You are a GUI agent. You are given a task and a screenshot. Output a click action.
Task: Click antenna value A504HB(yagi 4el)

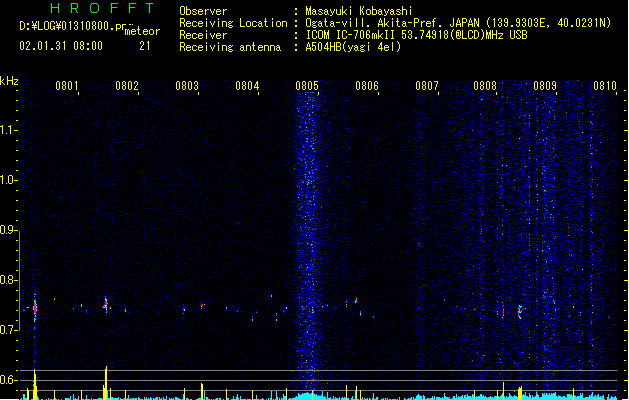pyautogui.click(x=353, y=47)
